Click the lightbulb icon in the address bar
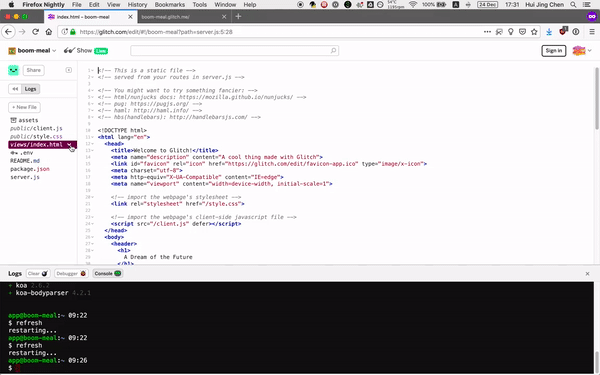The height and width of the screenshot is (375, 600). (510, 32)
